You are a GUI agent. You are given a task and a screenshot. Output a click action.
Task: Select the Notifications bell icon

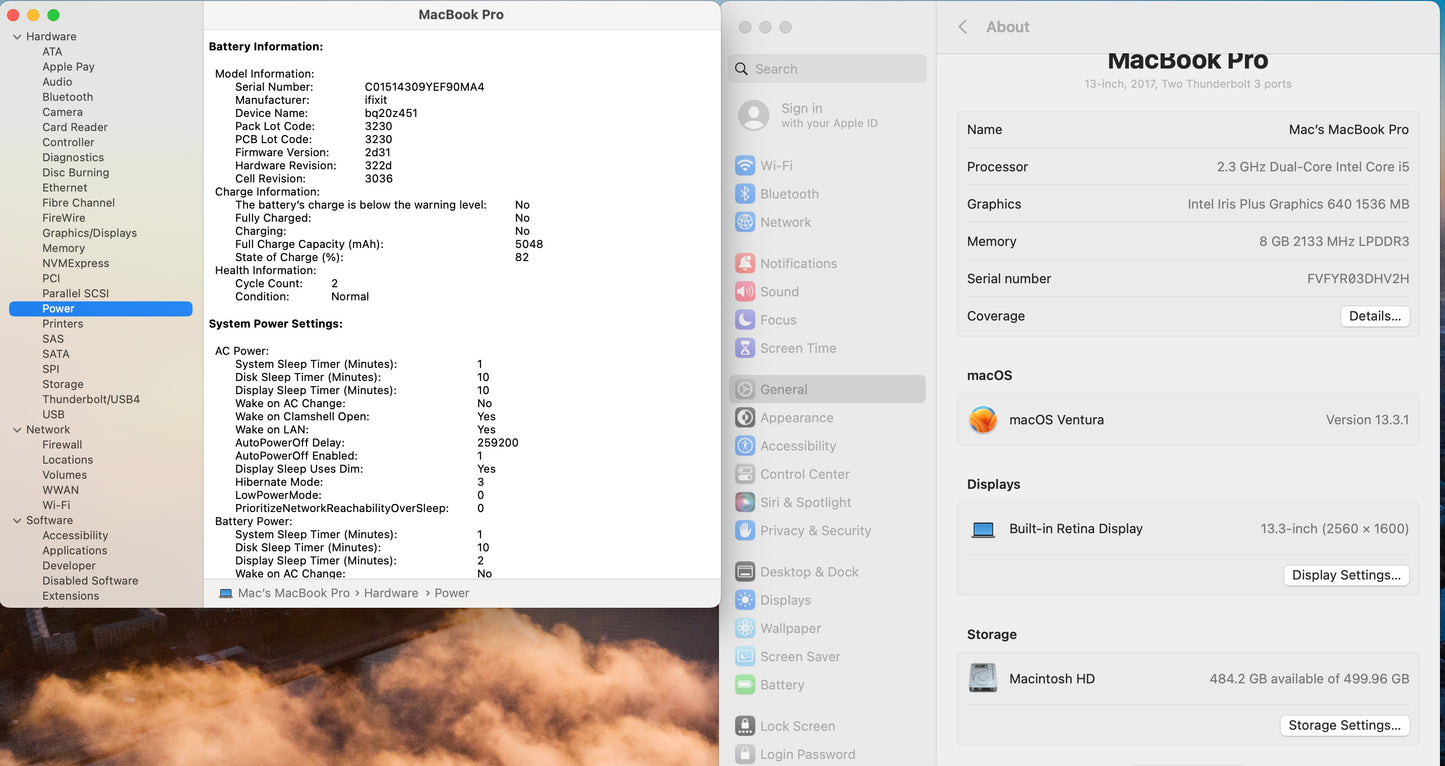[745, 264]
